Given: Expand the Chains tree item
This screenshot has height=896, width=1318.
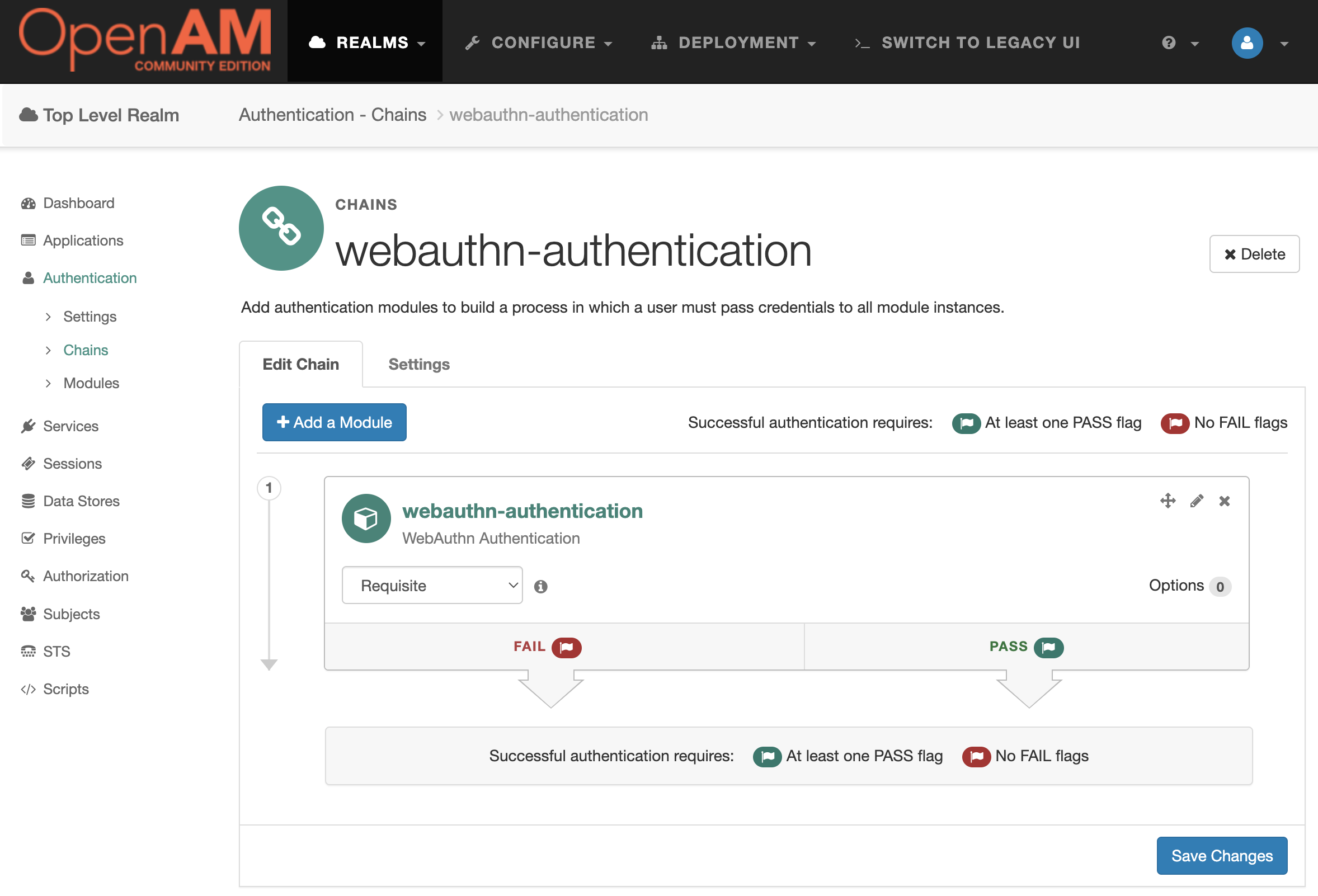Looking at the screenshot, I should [50, 349].
